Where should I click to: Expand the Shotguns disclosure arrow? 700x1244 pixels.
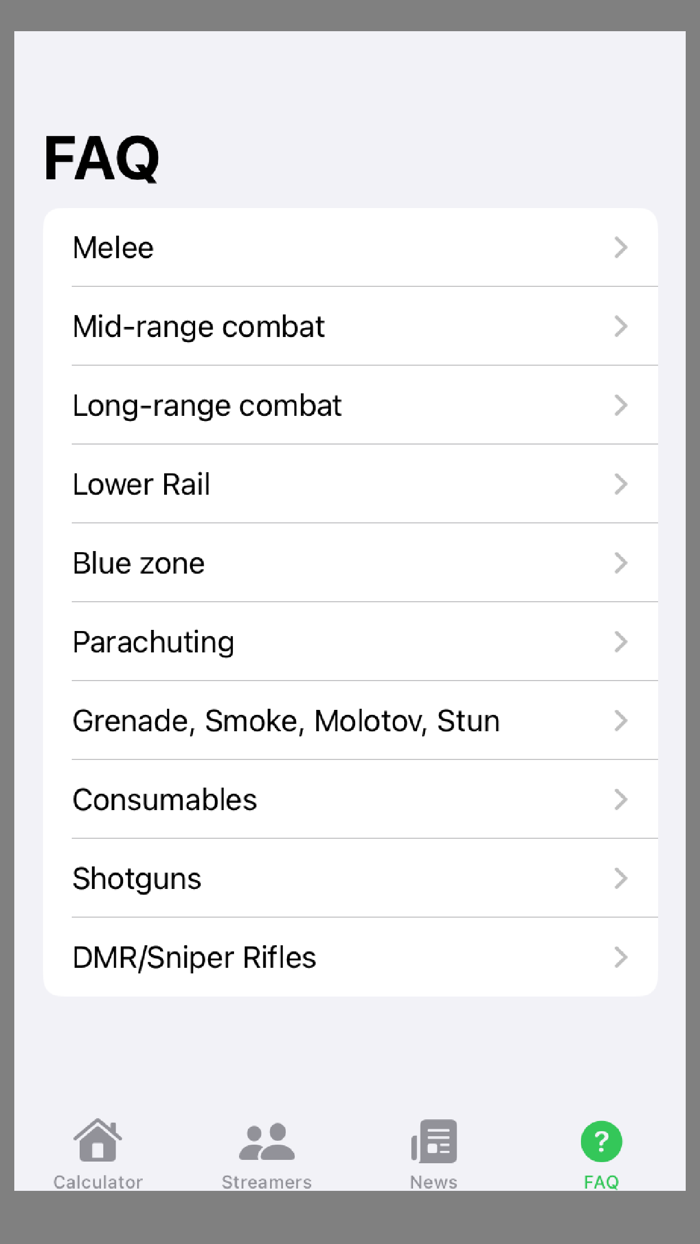tap(621, 878)
